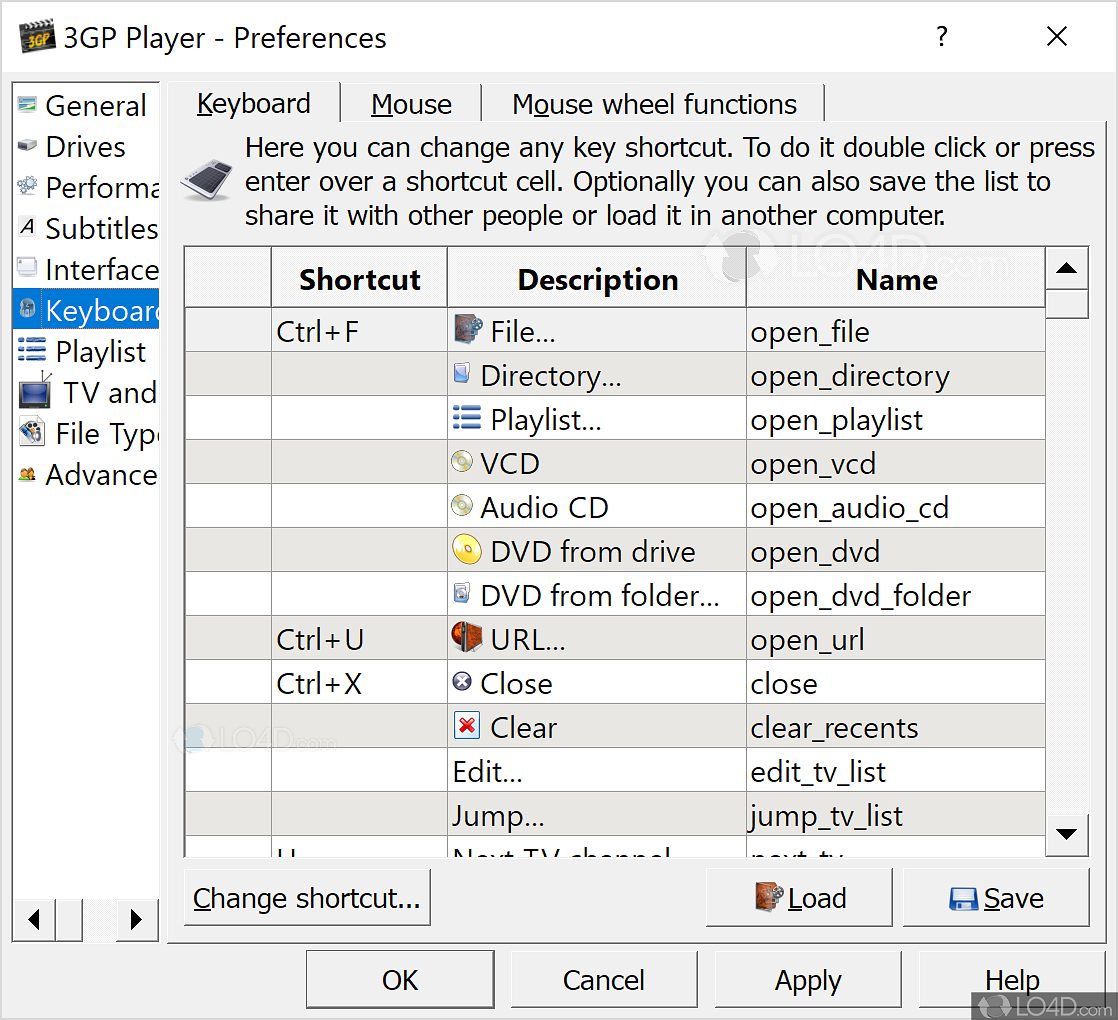Open the Mouse wheel functions tab
This screenshot has width=1118, height=1020.
tap(654, 103)
